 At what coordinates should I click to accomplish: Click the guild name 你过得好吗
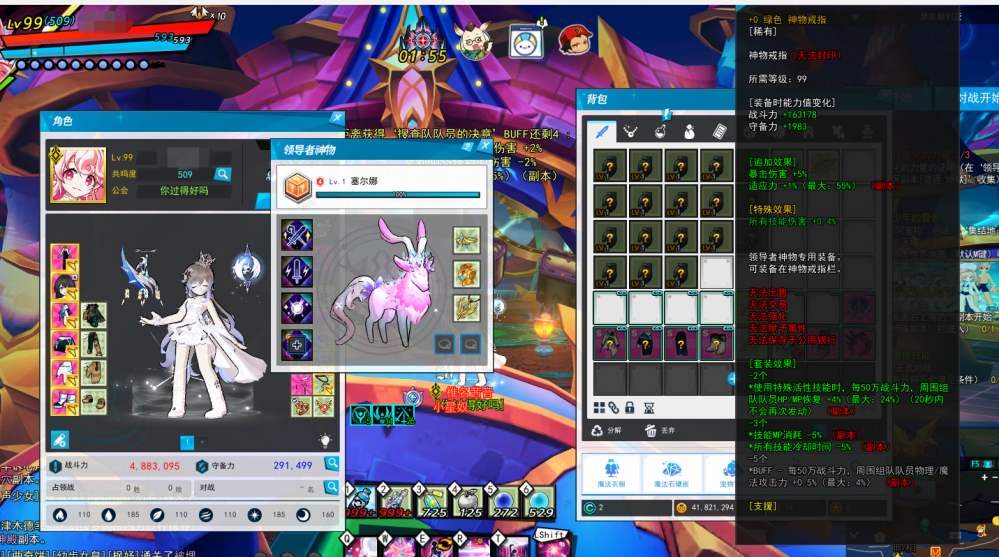184,191
